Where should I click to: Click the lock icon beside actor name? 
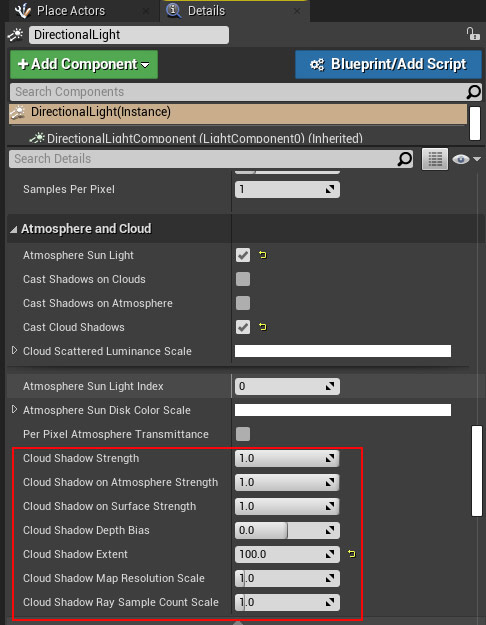pos(473,34)
